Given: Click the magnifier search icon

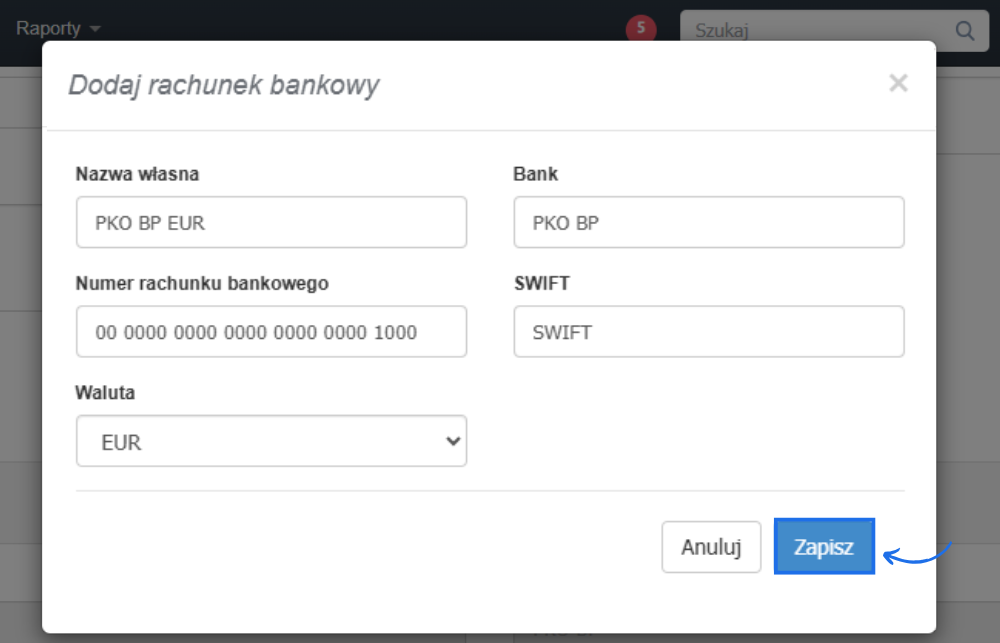Looking at the screenshot, I should pyautogui.click(x=964, y=30).
